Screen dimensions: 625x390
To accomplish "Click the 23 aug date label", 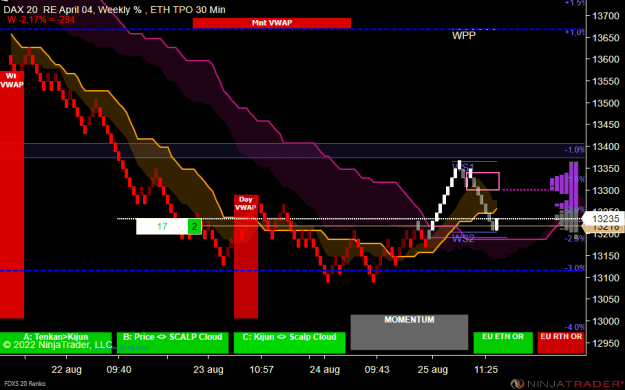I will tap(208, 370).
